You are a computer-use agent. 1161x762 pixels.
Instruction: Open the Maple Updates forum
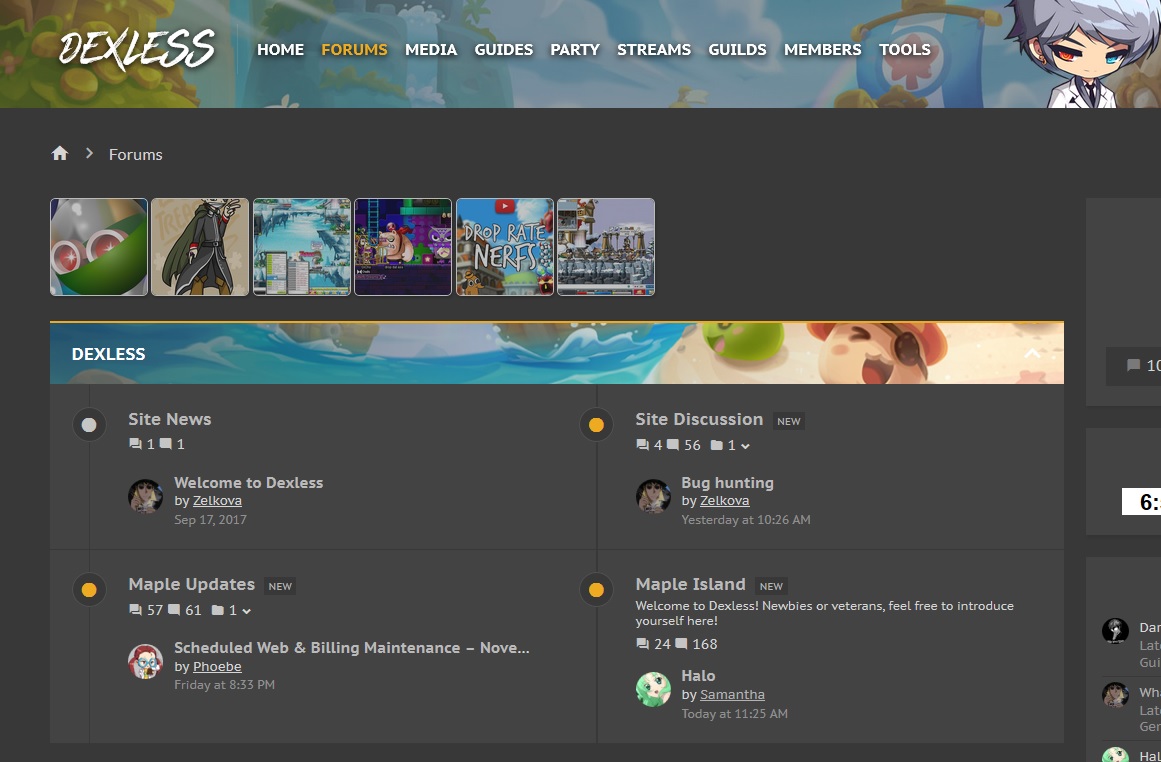191,584
